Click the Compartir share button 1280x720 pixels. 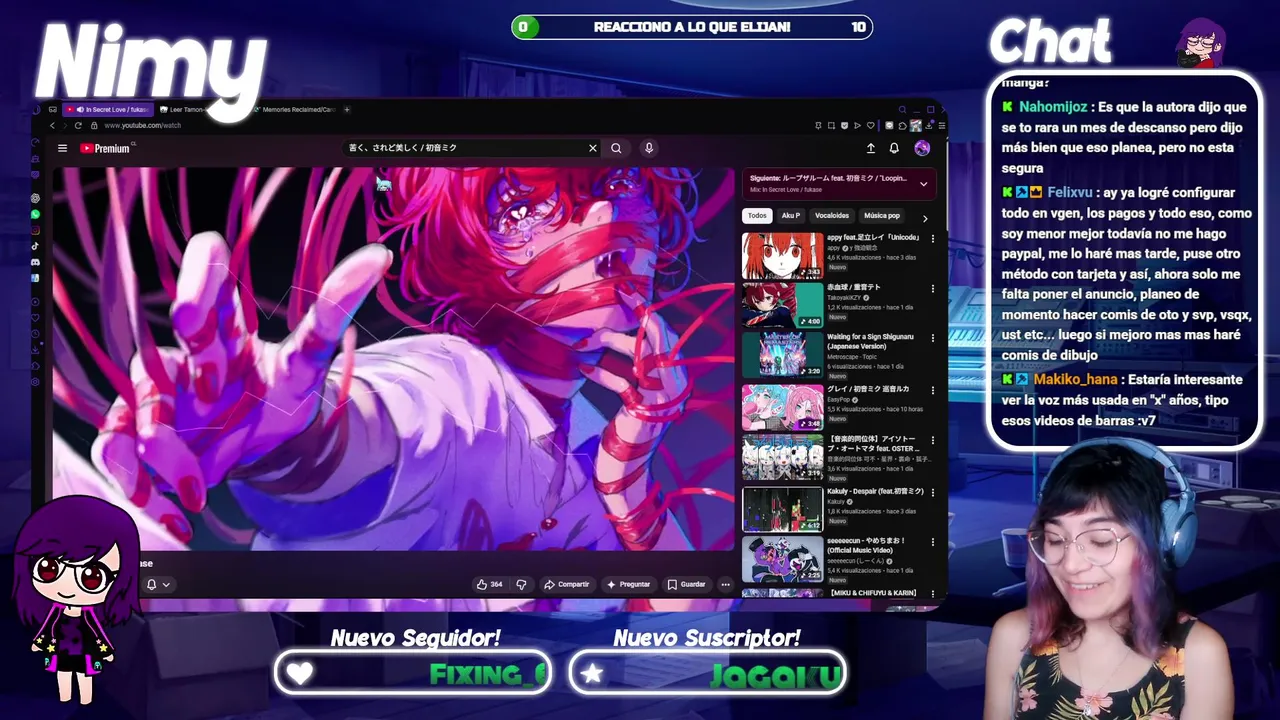click(567, 584)
